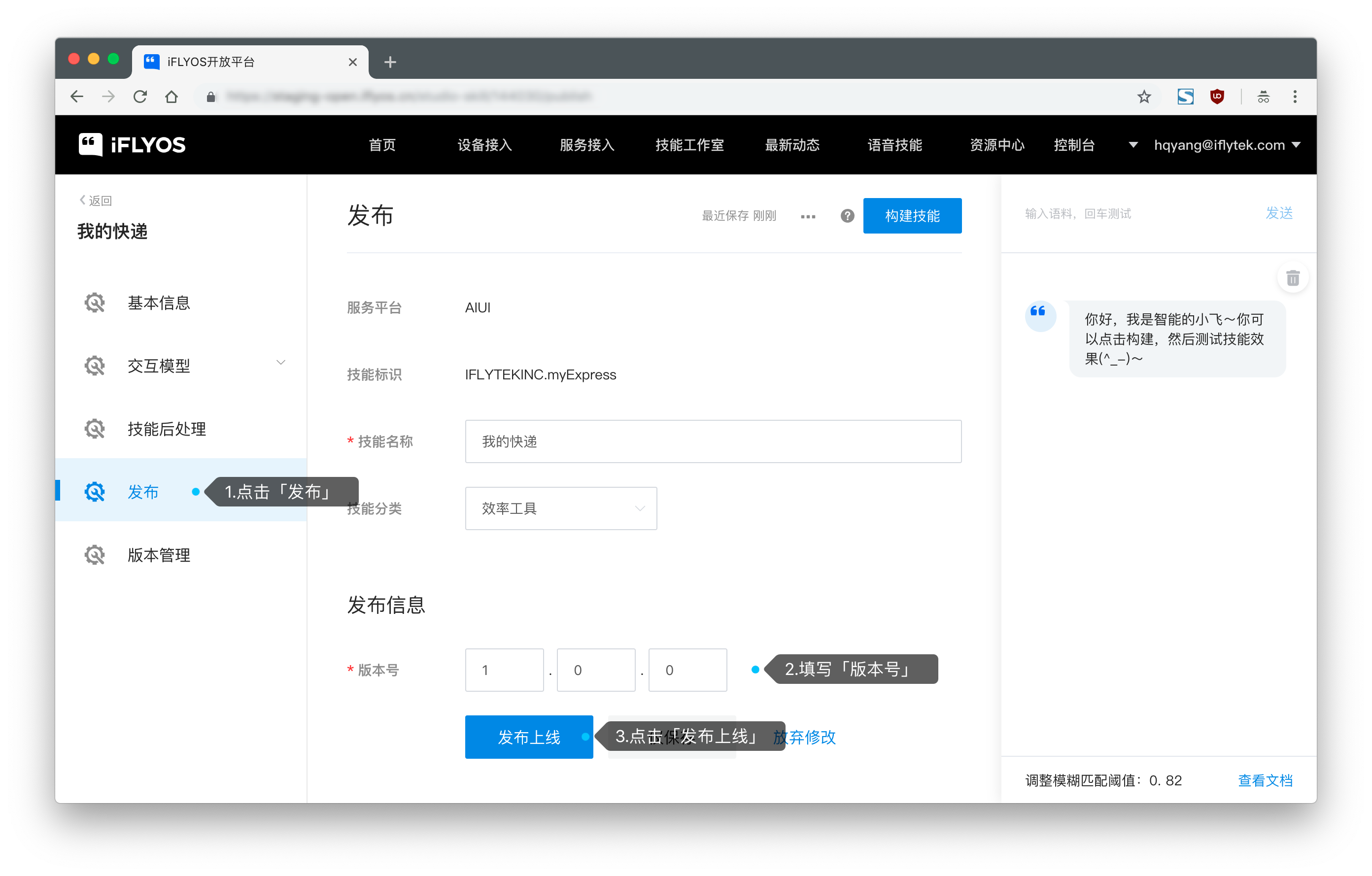
Task: Go to 首页 in top navigation
Action: 382,145
